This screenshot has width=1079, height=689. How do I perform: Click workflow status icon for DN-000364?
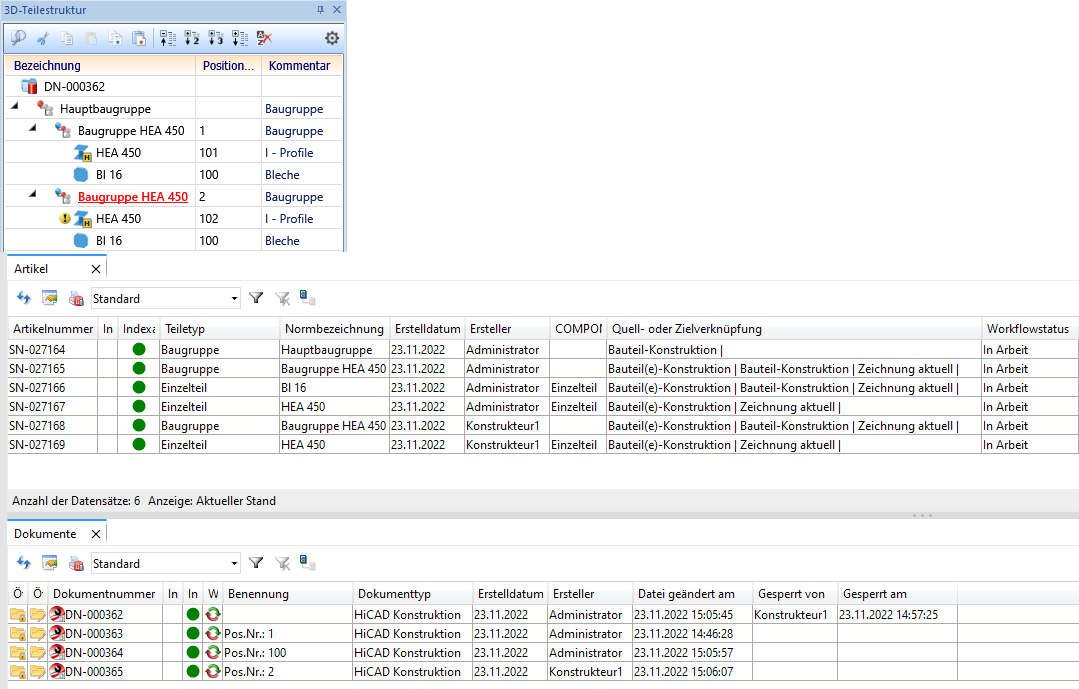click(x=212, y=653)
